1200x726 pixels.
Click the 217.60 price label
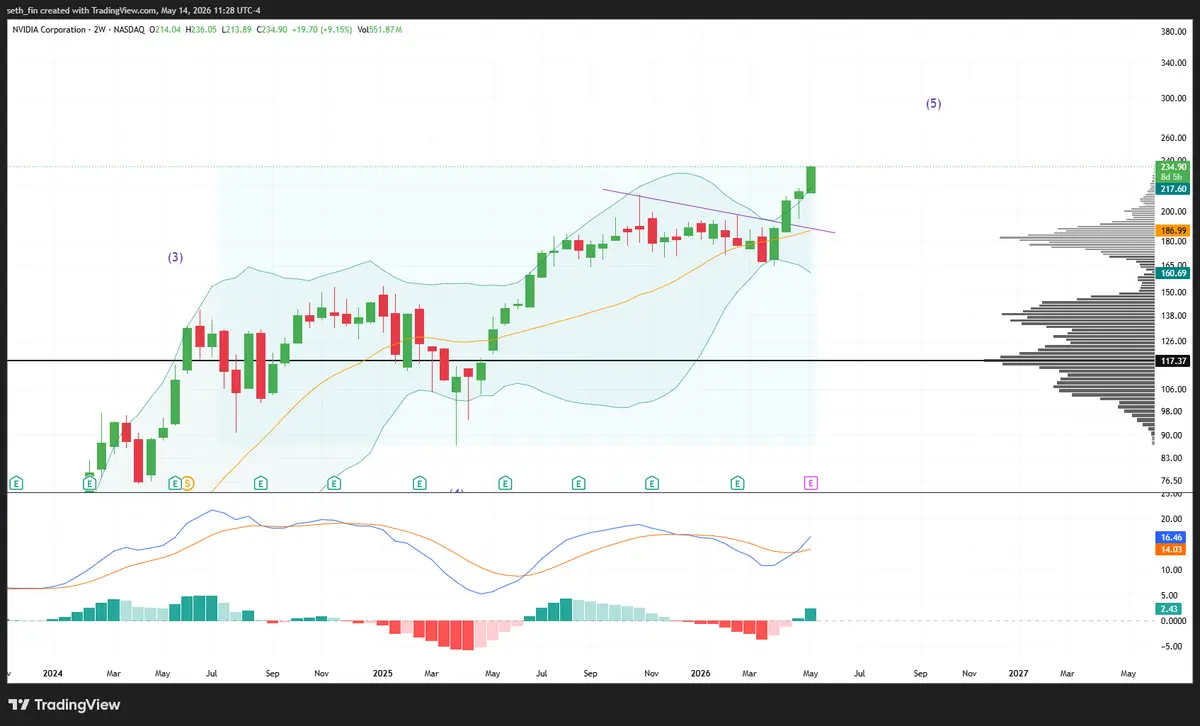[x=1172, y=188]
